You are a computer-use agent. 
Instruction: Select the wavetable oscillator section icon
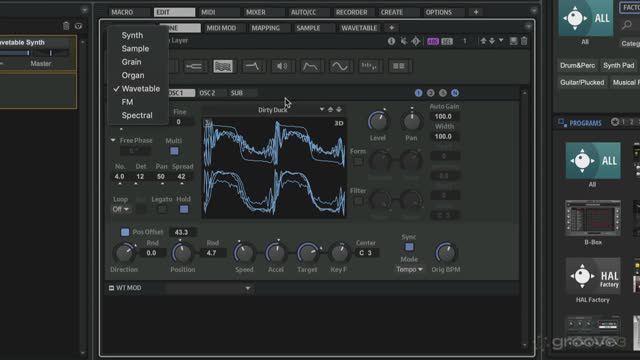click(x=223, y=66)
